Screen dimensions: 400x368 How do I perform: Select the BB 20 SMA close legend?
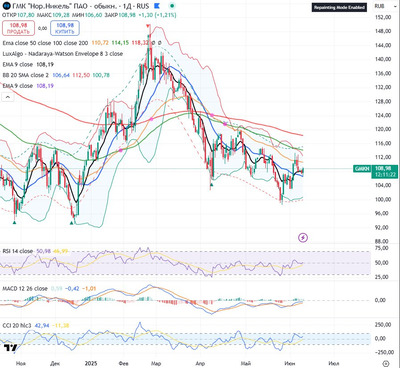tap(25, 75)
